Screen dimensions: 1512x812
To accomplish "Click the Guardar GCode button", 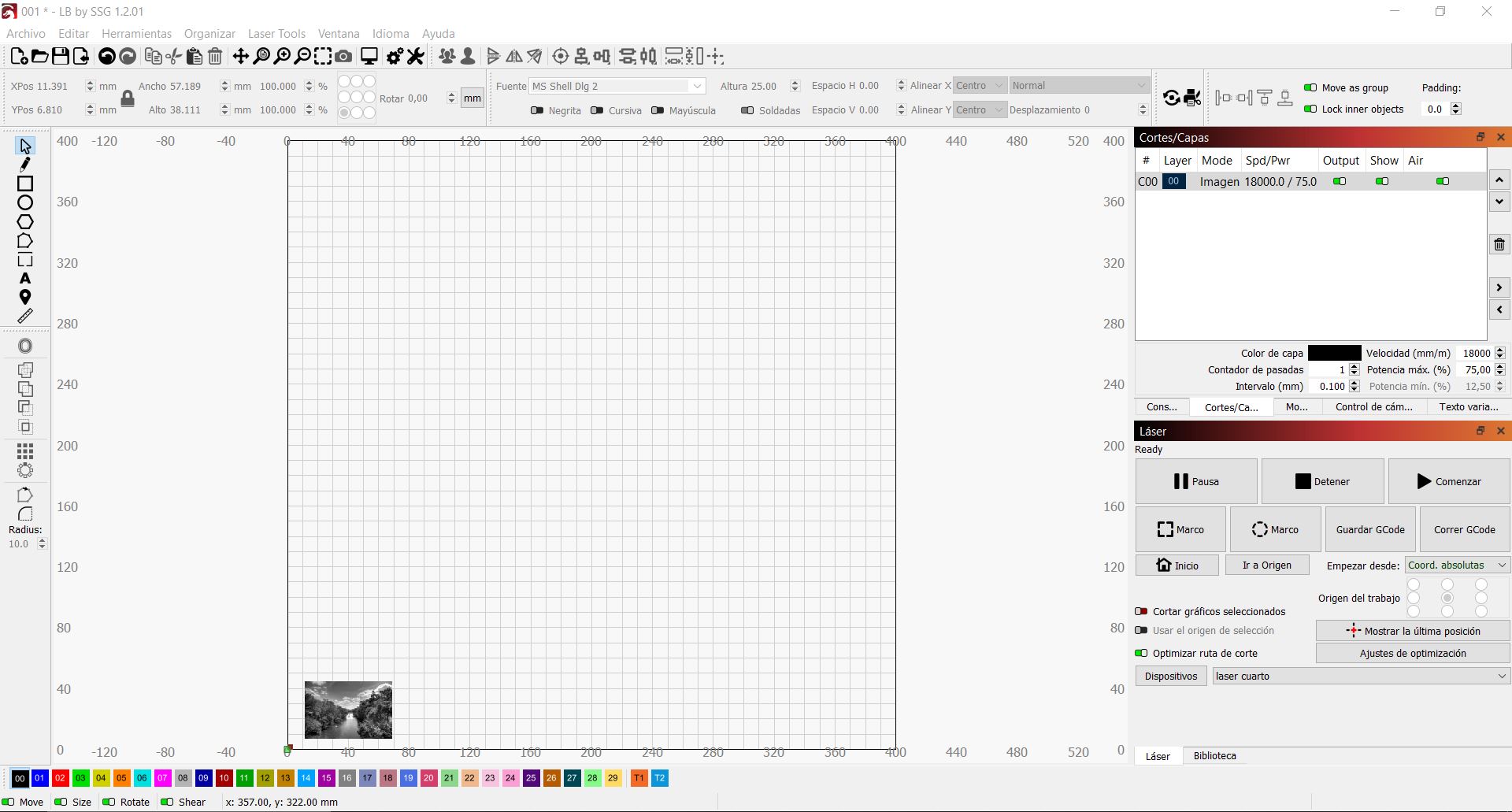I will tap(1370, 529).
